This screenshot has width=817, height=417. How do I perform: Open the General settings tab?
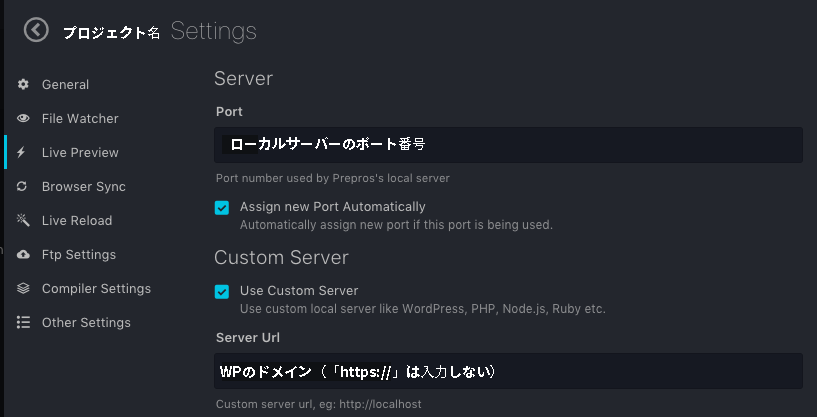click(65, 84)
